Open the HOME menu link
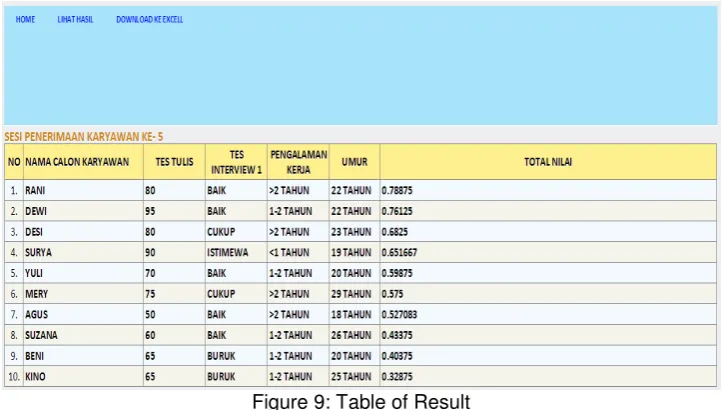723x410 pixels. coord(25,19)
